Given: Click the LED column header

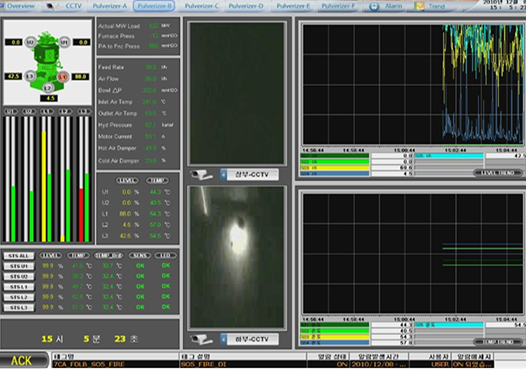Looking at the screenshot, I should [x=165, y=256].
